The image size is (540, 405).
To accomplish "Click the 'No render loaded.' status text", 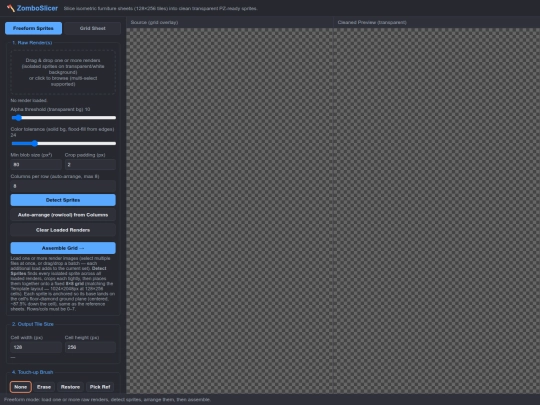I will click(x=29, y=101).
